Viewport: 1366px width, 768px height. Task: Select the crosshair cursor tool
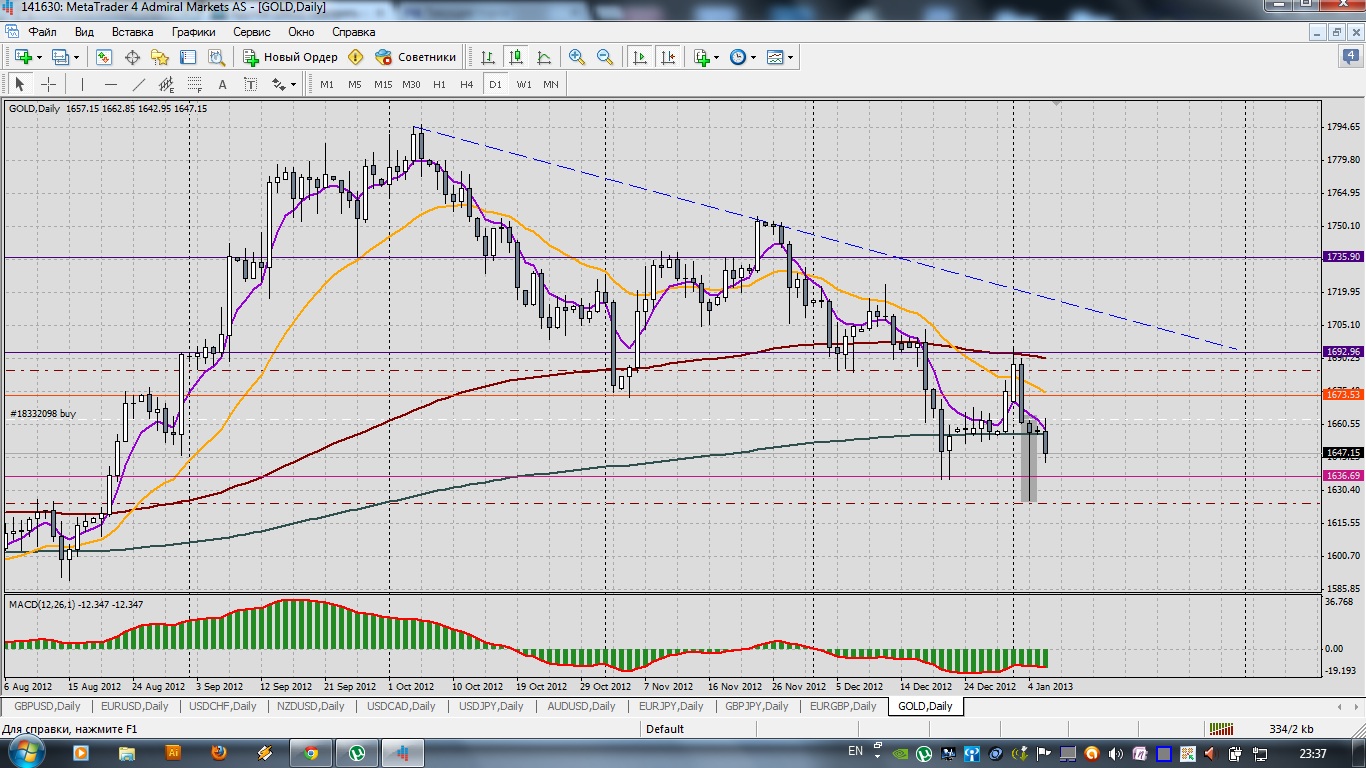click(x=48, y=85)
